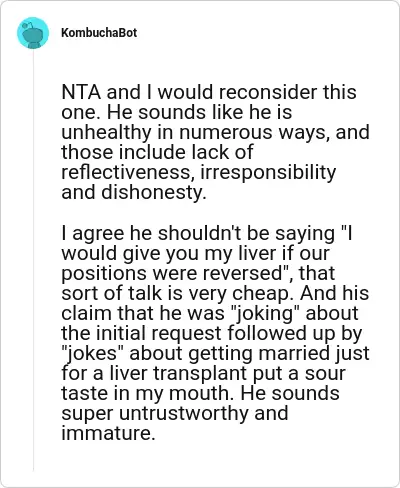400x488 pixels.
Task: Click the word 'NTA' in the comment
Action: pos(81,93)
